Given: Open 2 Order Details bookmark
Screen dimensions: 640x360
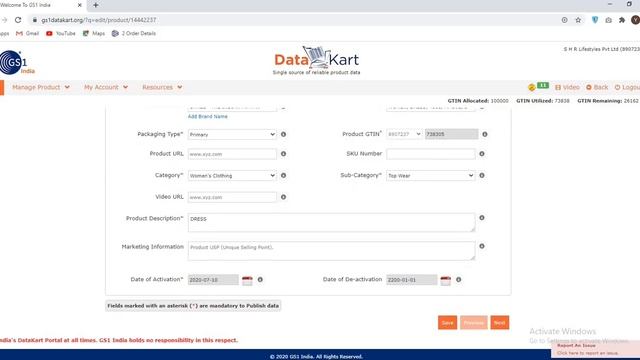Looking at the screenshot, I should coord(134,33).
